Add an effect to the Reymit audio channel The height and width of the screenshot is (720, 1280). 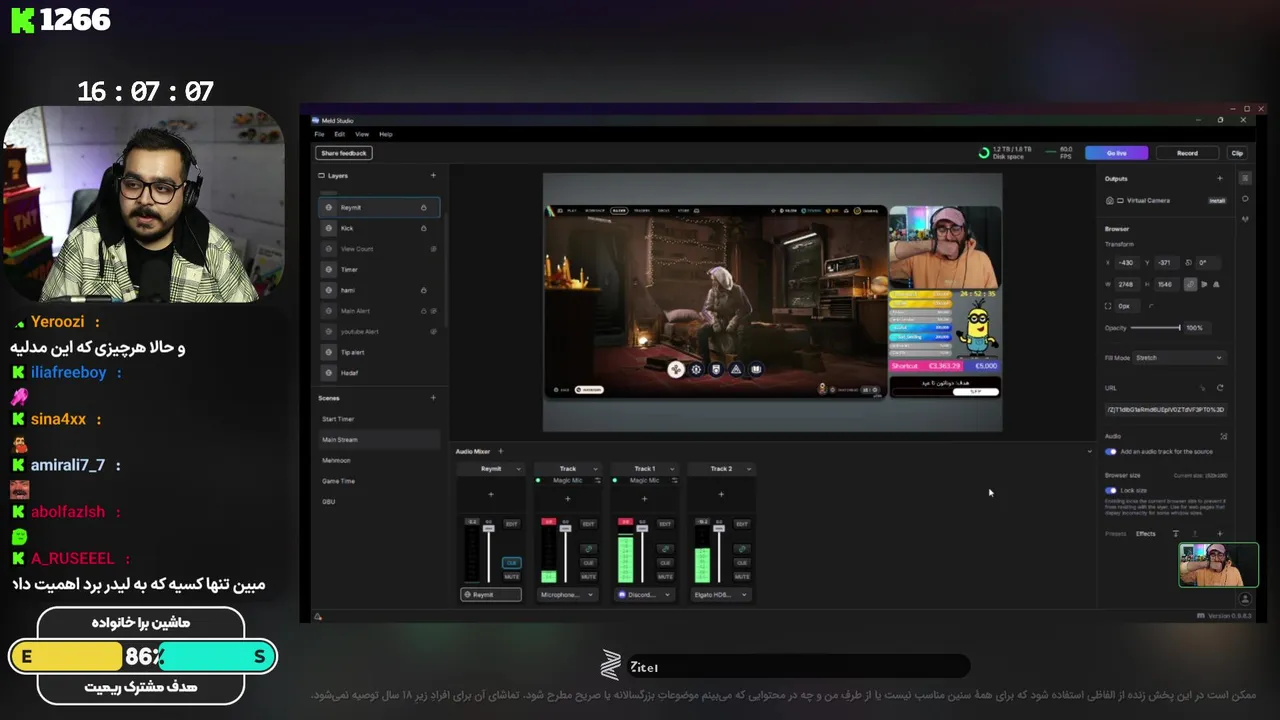click(x=491, y=494)
